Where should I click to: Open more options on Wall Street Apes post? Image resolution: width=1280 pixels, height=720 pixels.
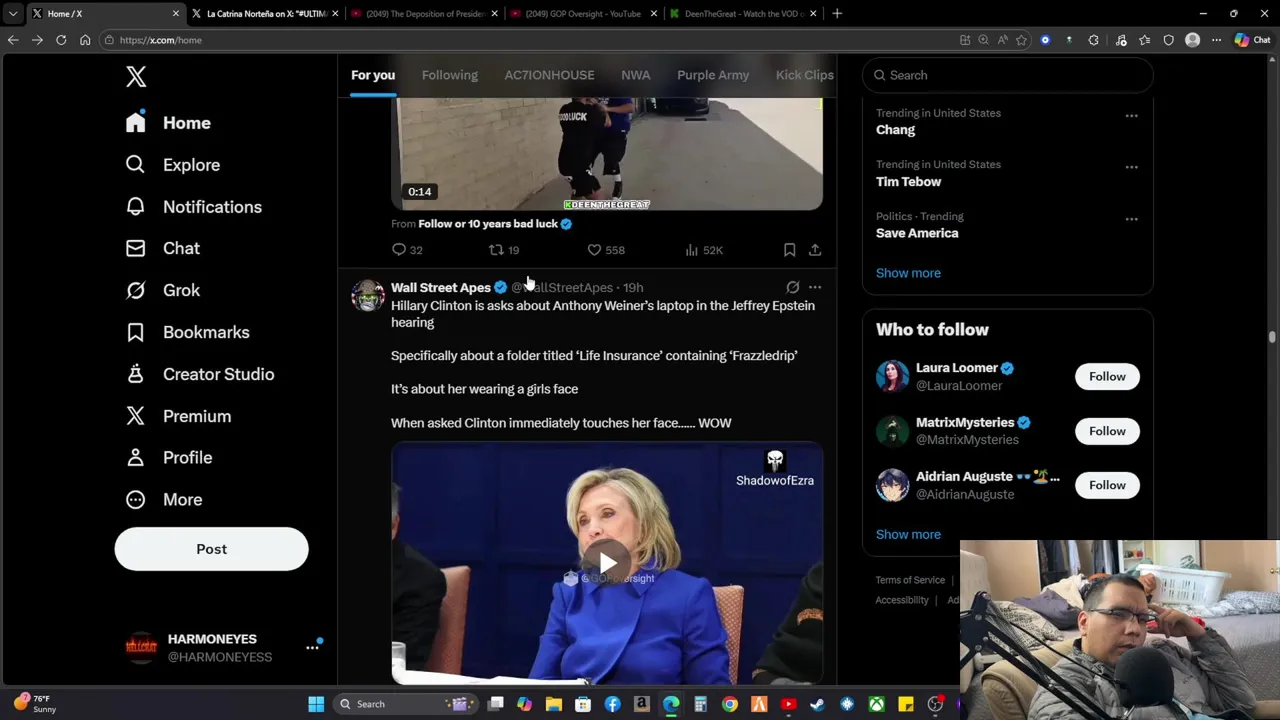[x=815, y=287]
